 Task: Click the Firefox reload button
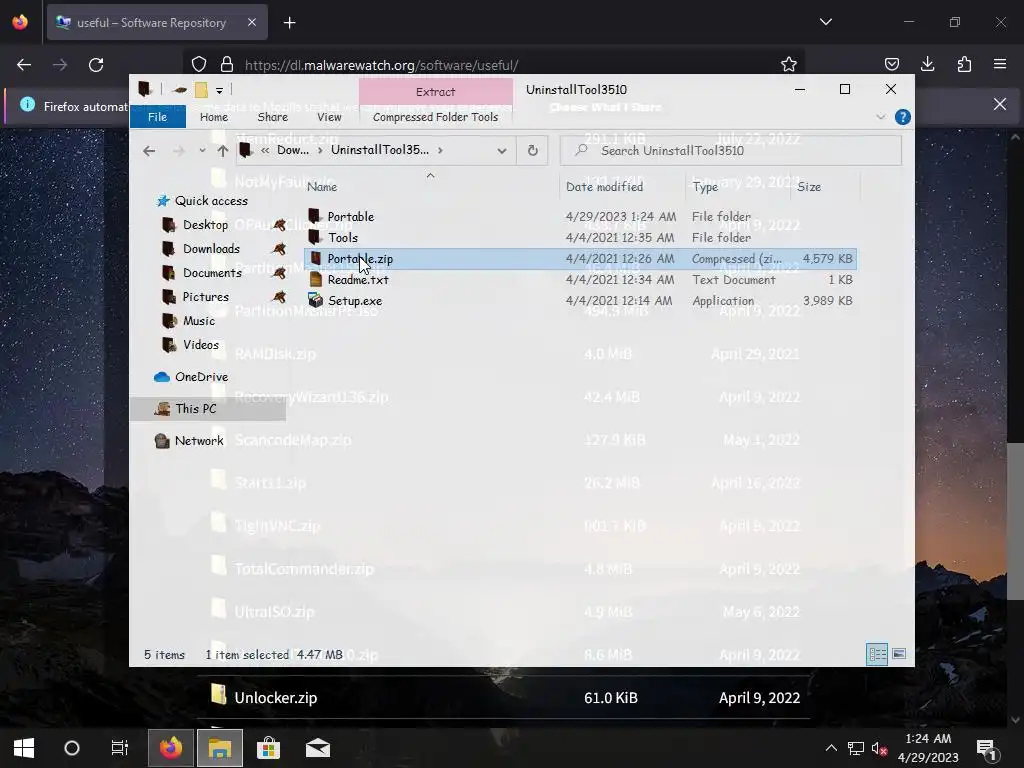[96, 65]
